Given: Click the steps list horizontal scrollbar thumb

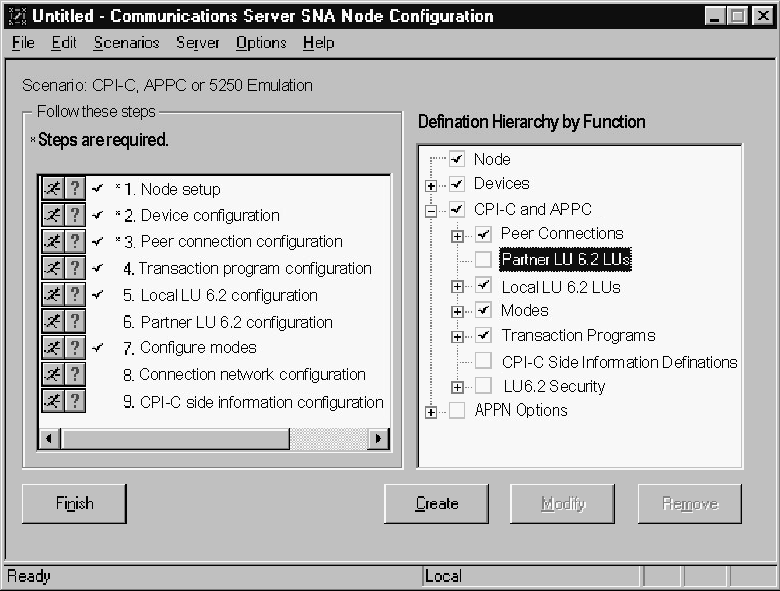Looking at the screenshot, I should [176, 439].
